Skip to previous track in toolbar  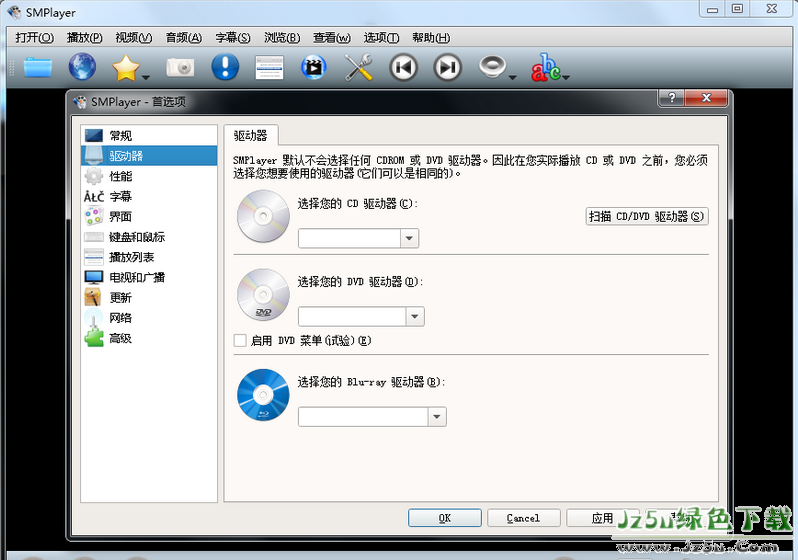point(404,67)
